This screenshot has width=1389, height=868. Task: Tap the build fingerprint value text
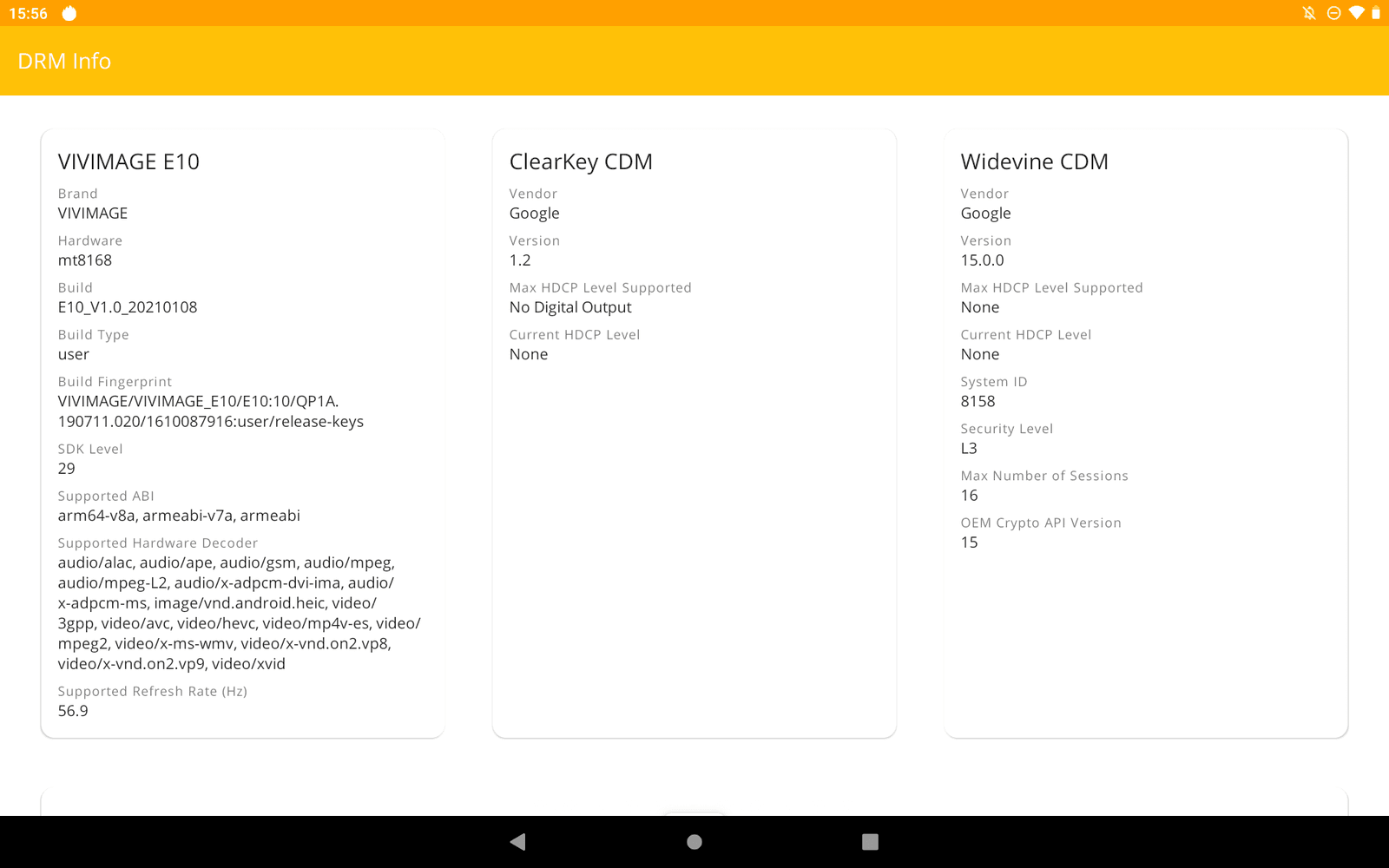click(210, 411)
